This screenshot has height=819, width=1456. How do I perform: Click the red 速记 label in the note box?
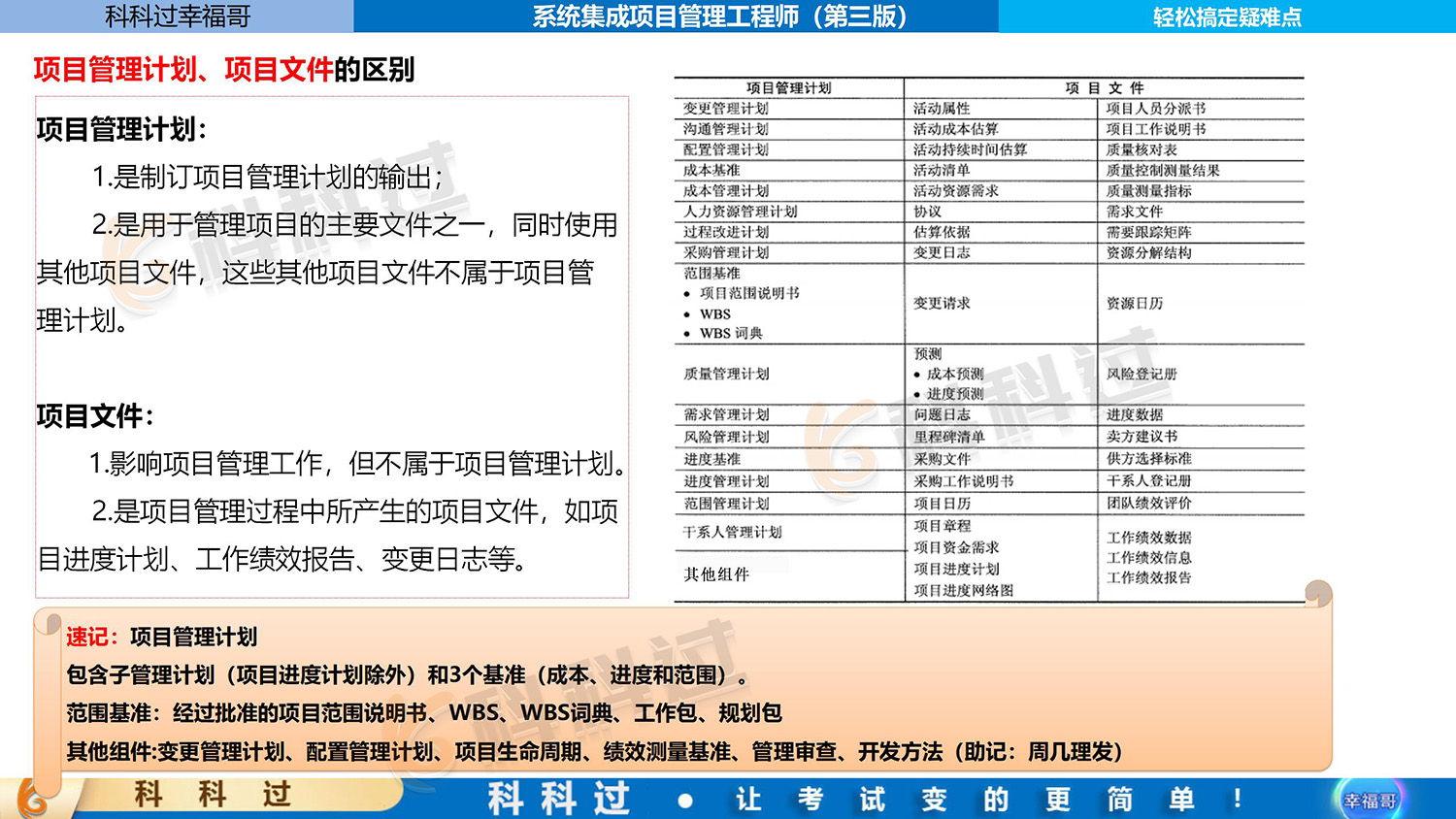point(90,637)
